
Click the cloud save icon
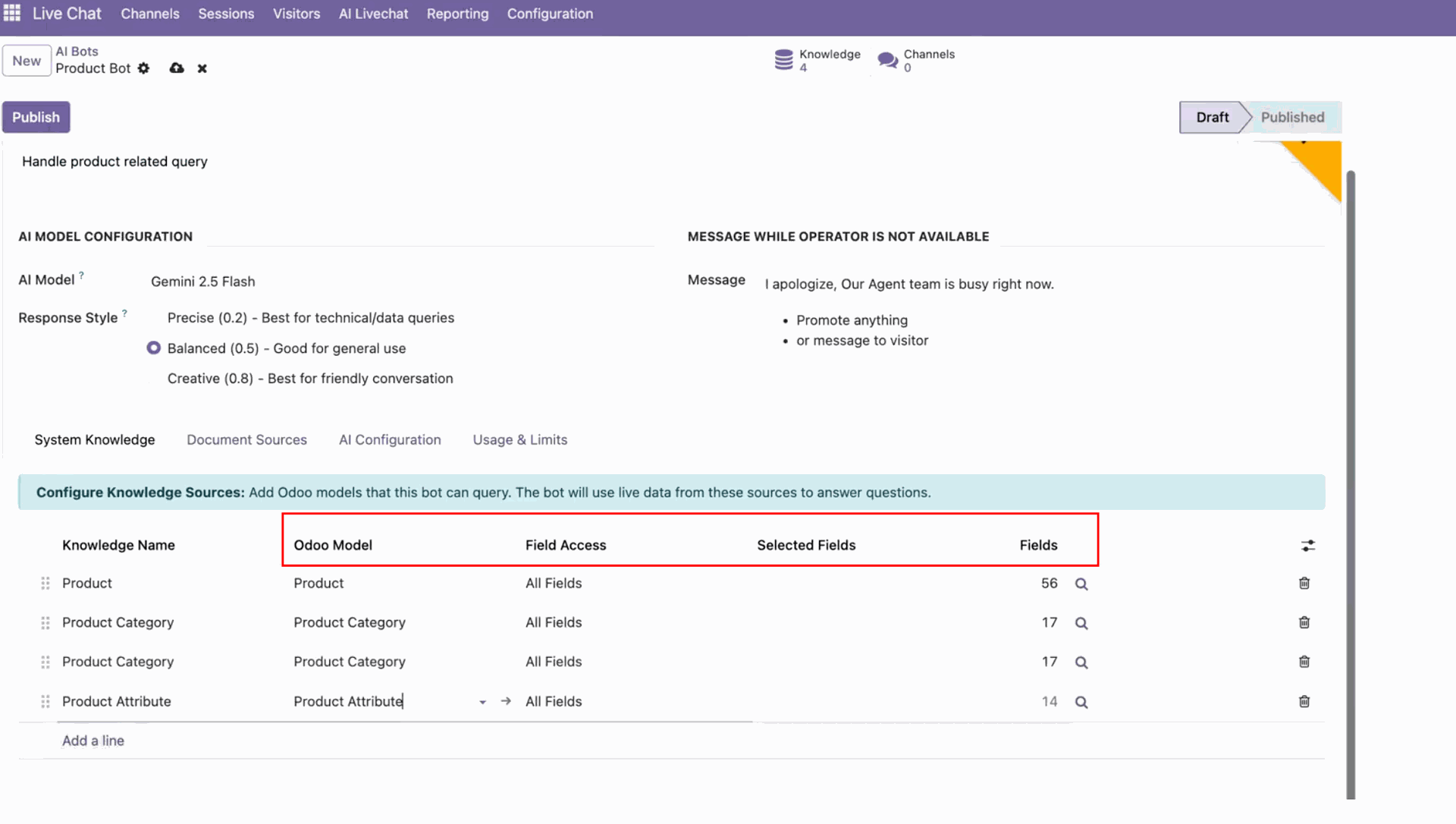click(x=177, y=68)
